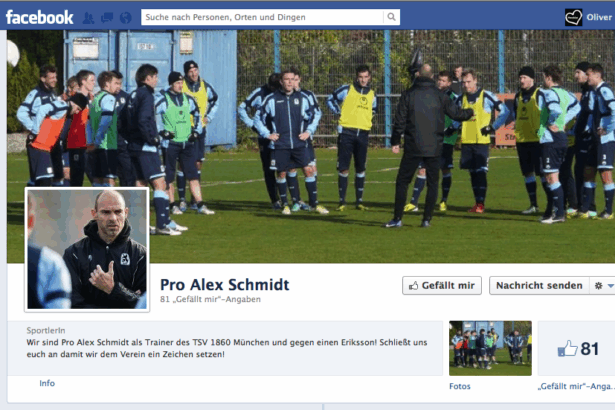
Task: Click the Oliver username link
Action: click(x=599, y=17)
